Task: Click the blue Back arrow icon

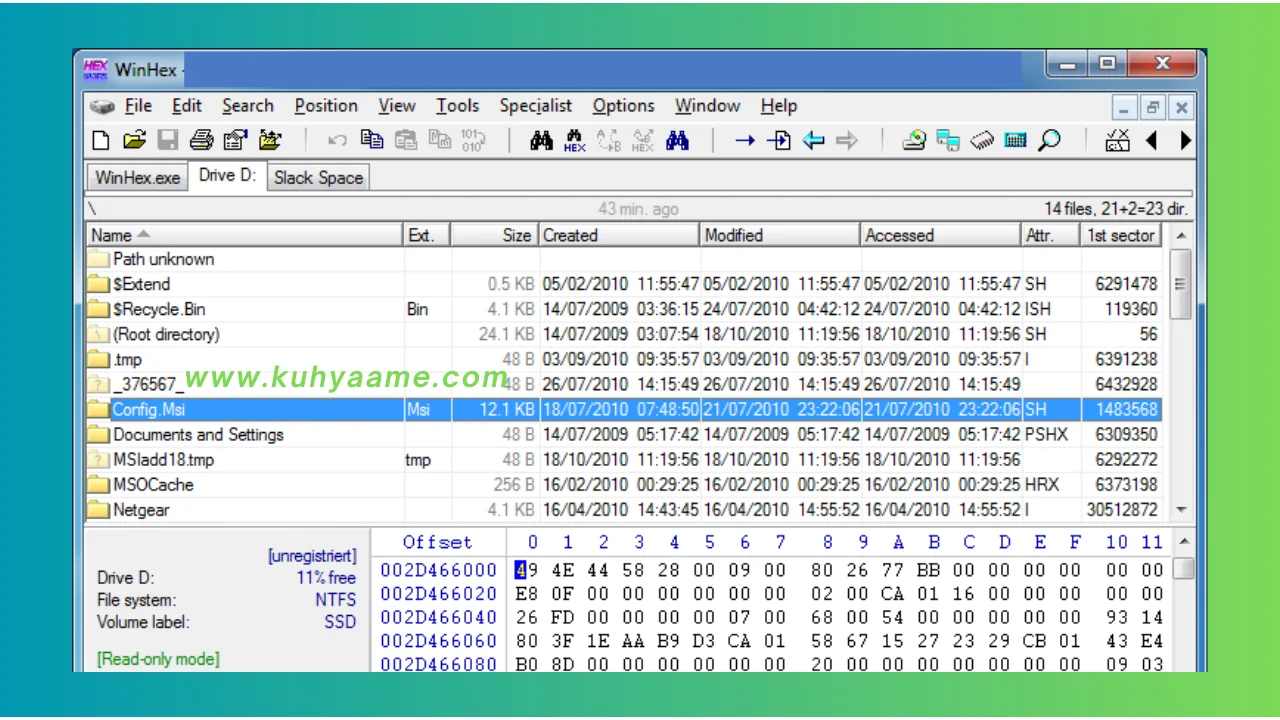Action: 813,141
